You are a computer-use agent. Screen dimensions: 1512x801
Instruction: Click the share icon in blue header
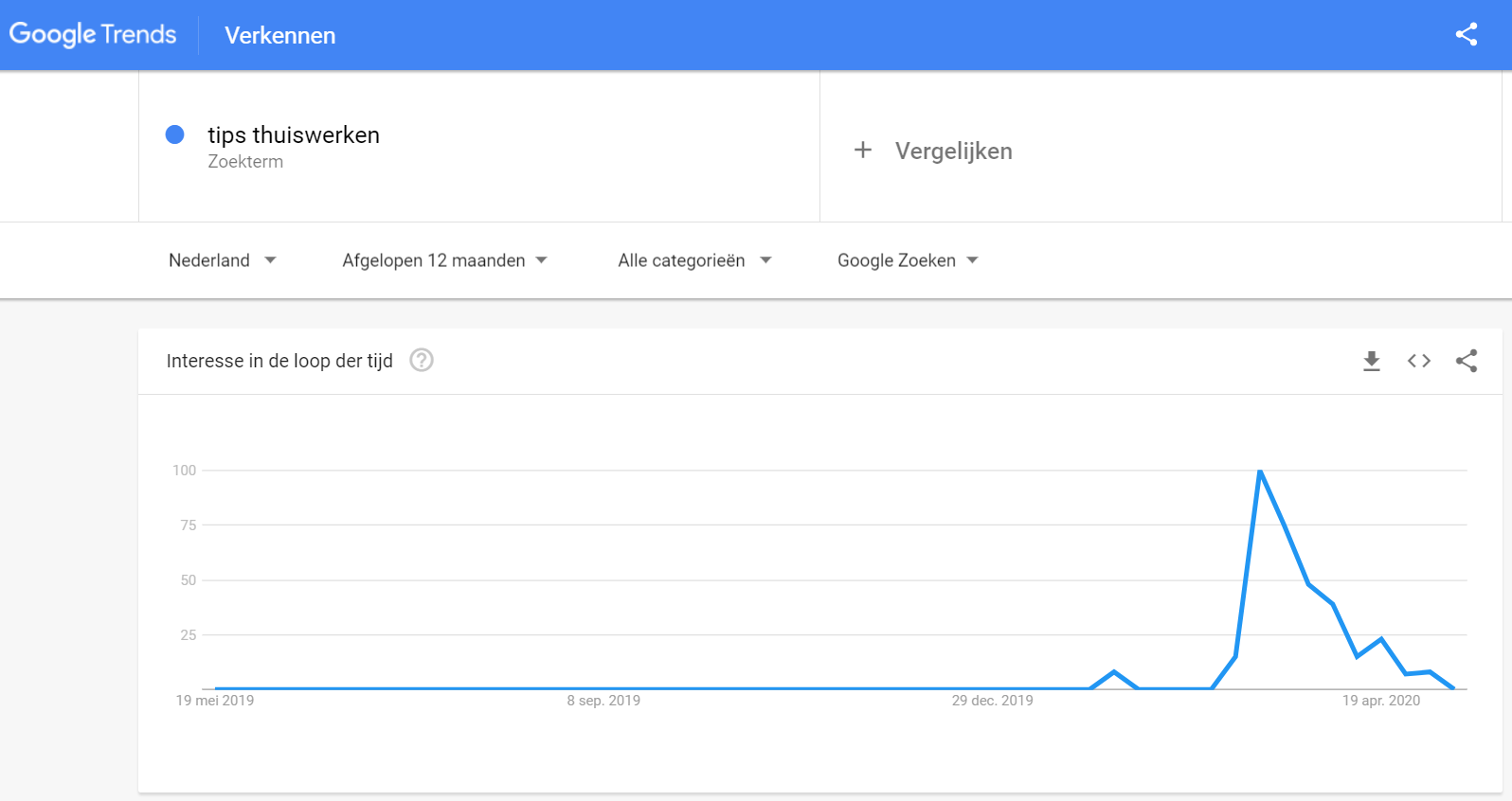(x=1466, y=35)
